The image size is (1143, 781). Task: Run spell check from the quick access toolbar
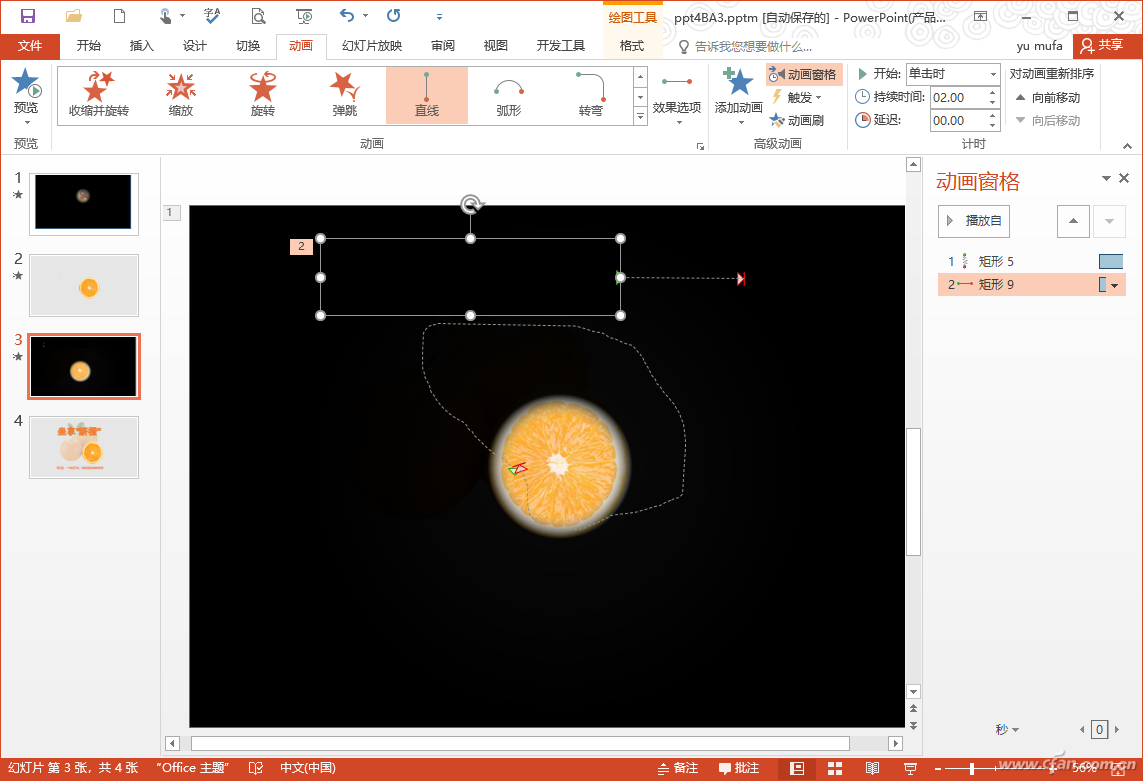(x=212, y=16)
